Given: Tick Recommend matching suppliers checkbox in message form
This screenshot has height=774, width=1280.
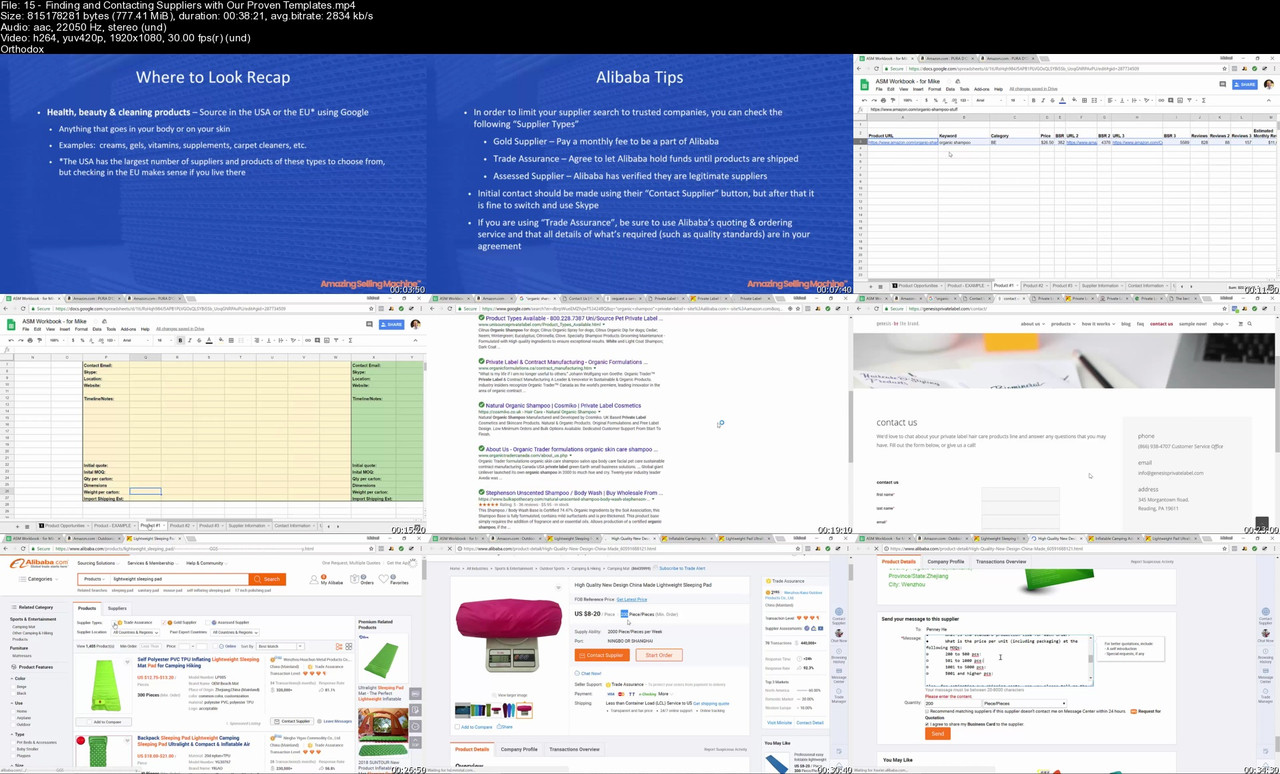Looking at the screenshot, I should (927, 711).
